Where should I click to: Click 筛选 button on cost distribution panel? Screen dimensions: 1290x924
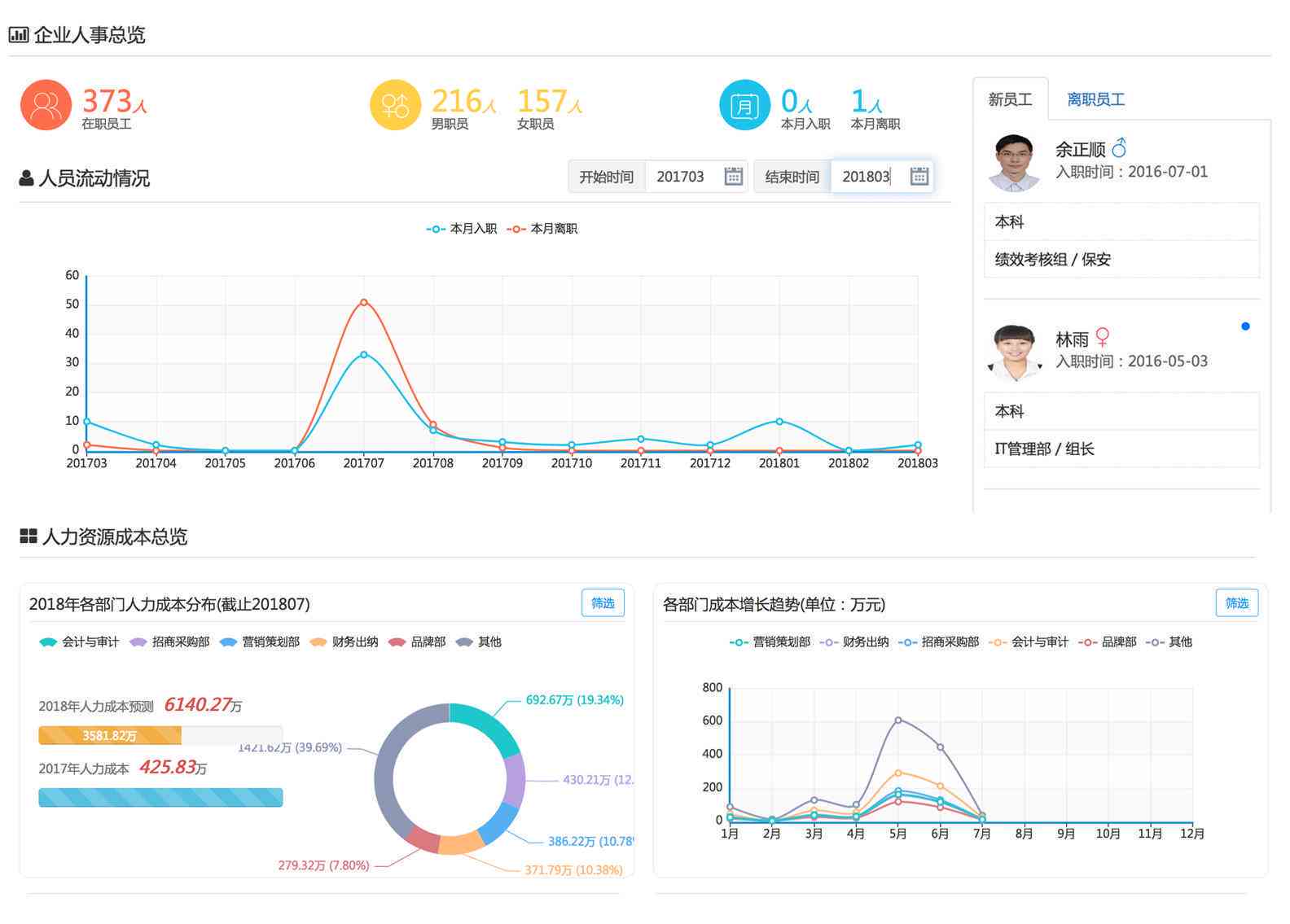click(603, 603)
